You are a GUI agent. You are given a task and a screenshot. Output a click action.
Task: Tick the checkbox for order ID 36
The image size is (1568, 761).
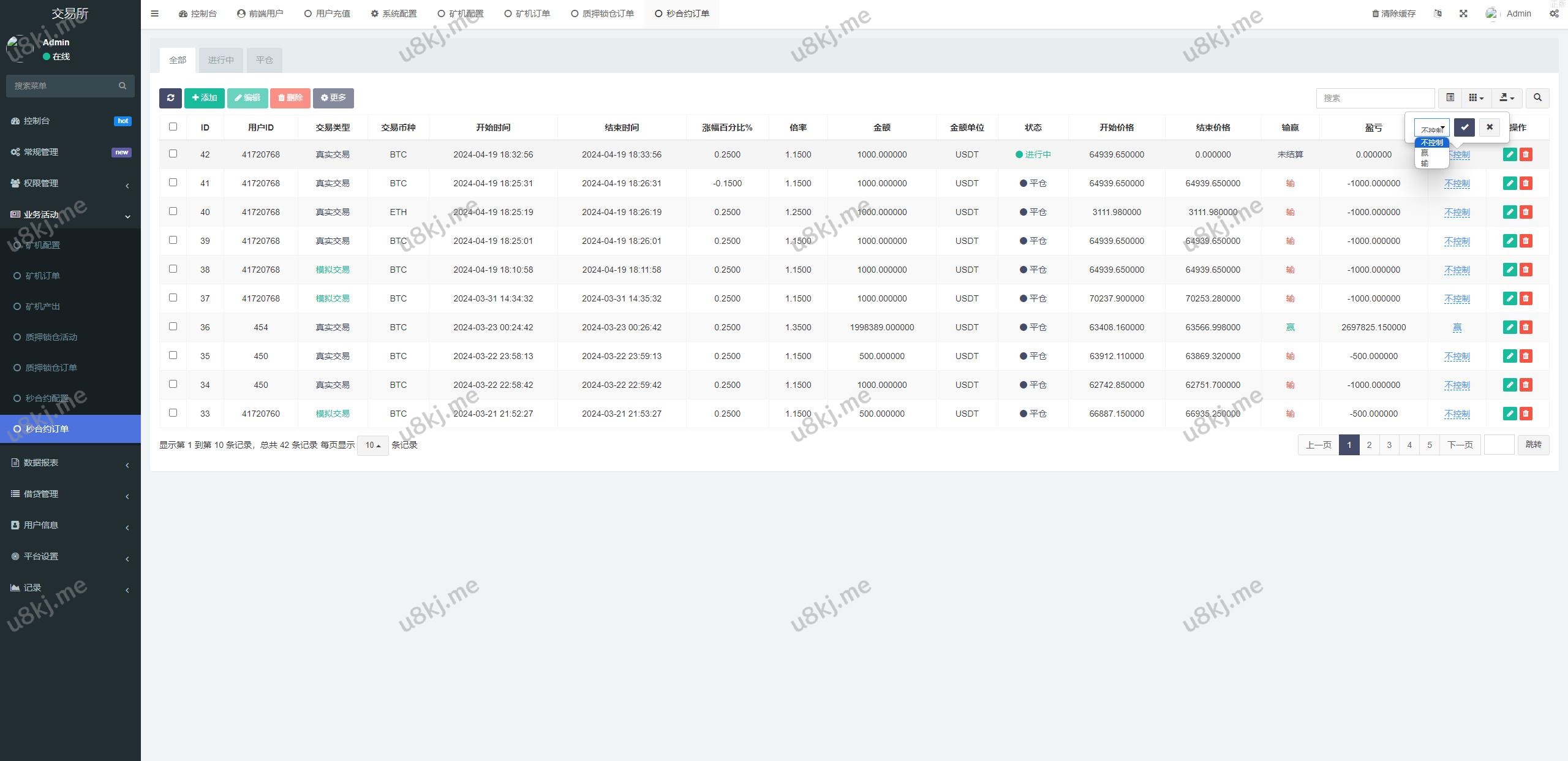point(173,327)
